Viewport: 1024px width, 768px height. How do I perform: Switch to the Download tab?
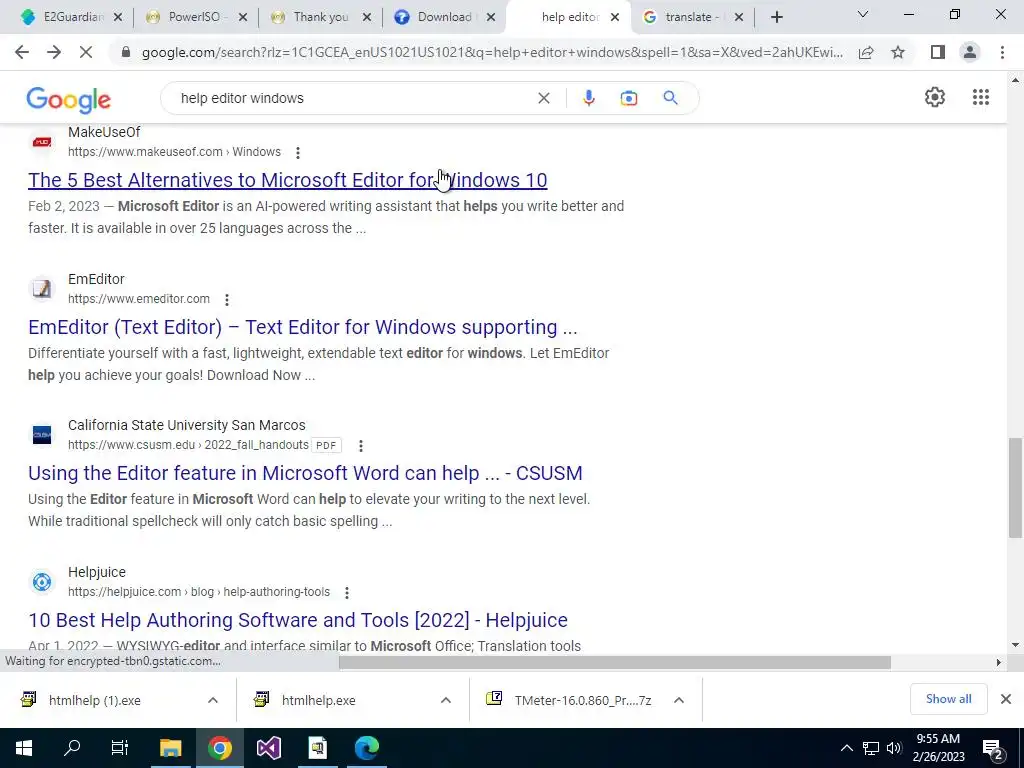[444, 18]
